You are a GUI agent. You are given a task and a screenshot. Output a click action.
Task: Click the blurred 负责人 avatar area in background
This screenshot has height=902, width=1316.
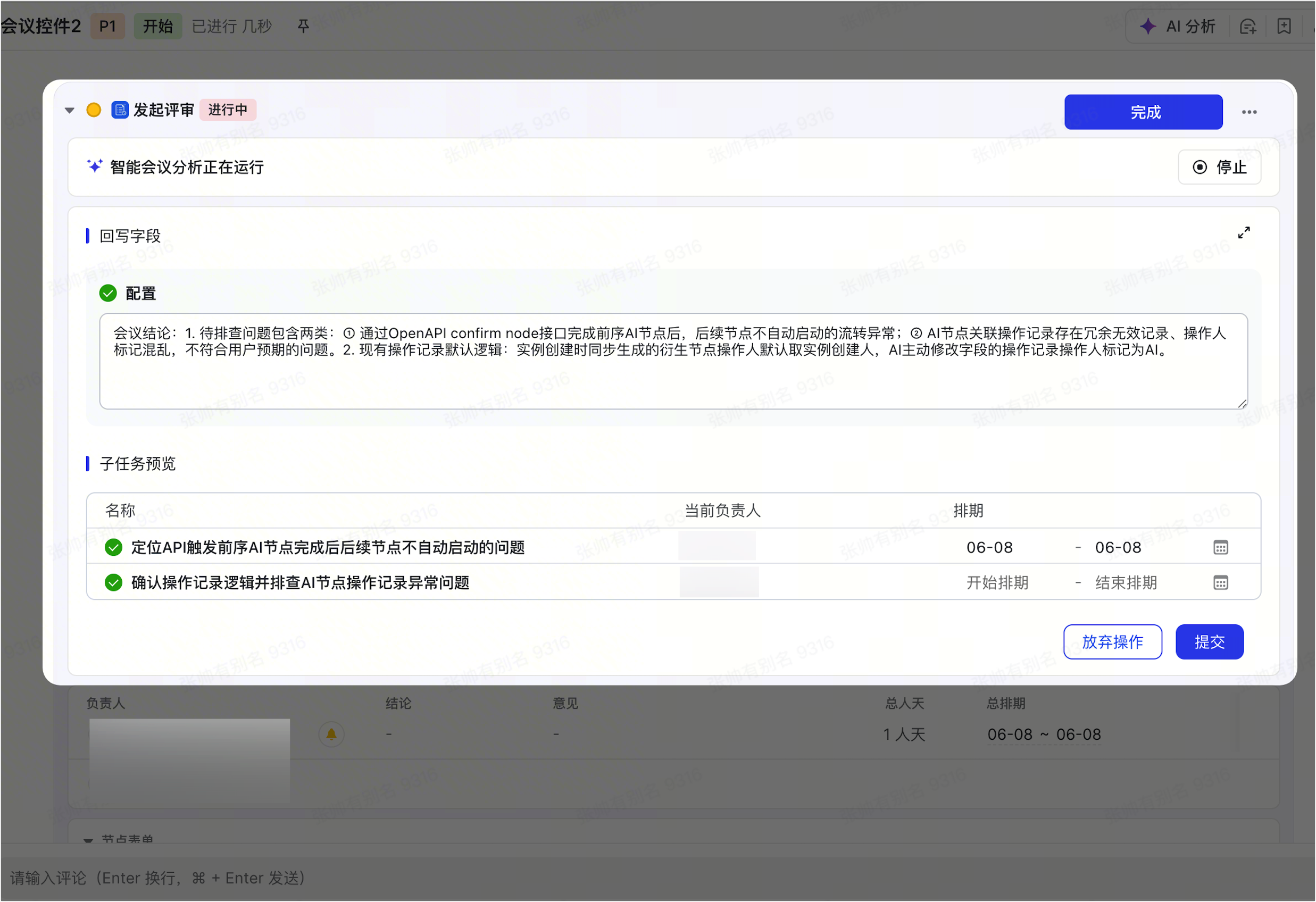[x=190, y=761]
